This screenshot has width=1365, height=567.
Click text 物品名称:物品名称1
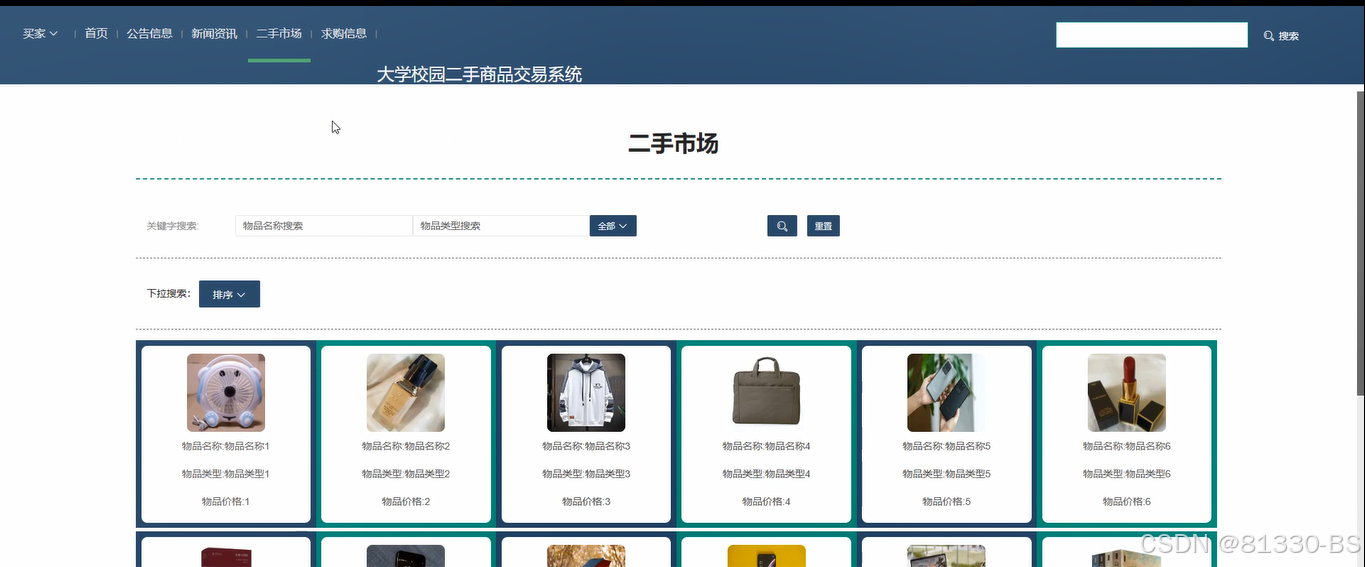226,446
